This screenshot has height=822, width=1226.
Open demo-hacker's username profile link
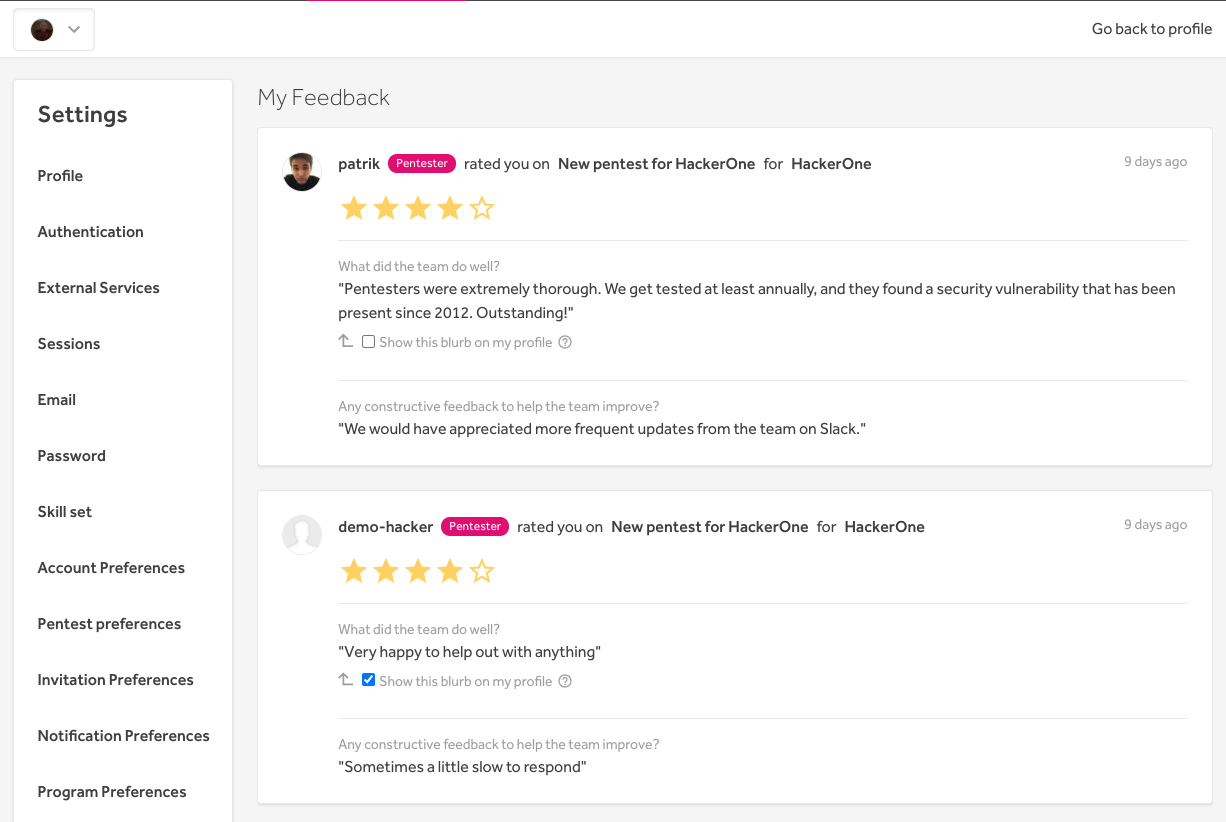[386, 527]
